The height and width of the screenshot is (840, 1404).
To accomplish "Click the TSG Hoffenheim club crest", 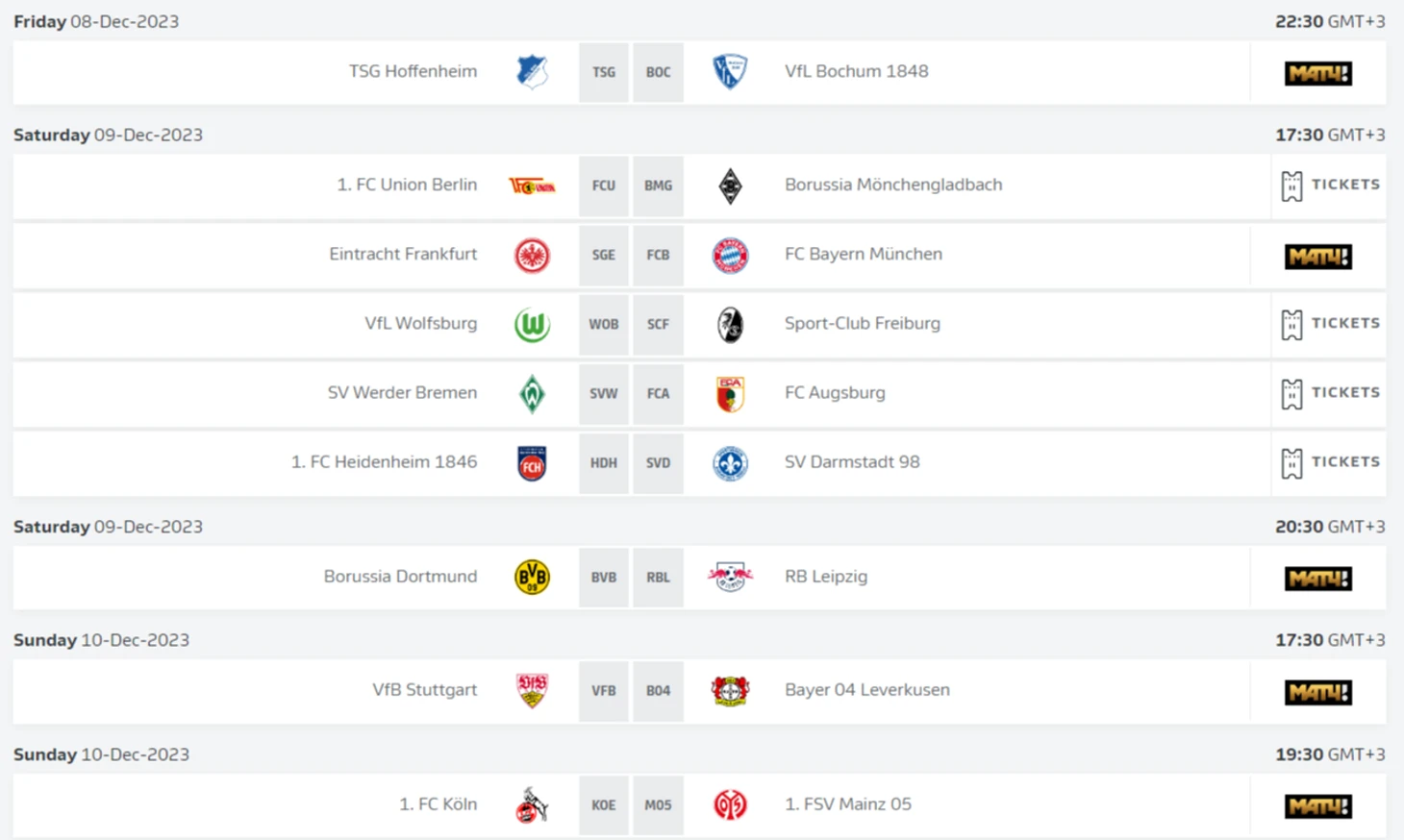I will click(532, 72).
